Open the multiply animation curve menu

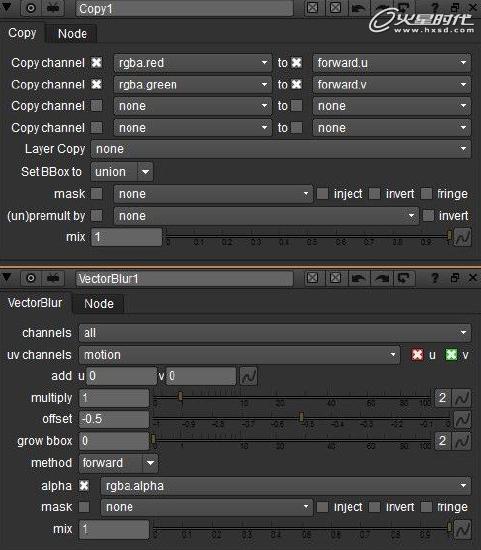pos(461,398)
